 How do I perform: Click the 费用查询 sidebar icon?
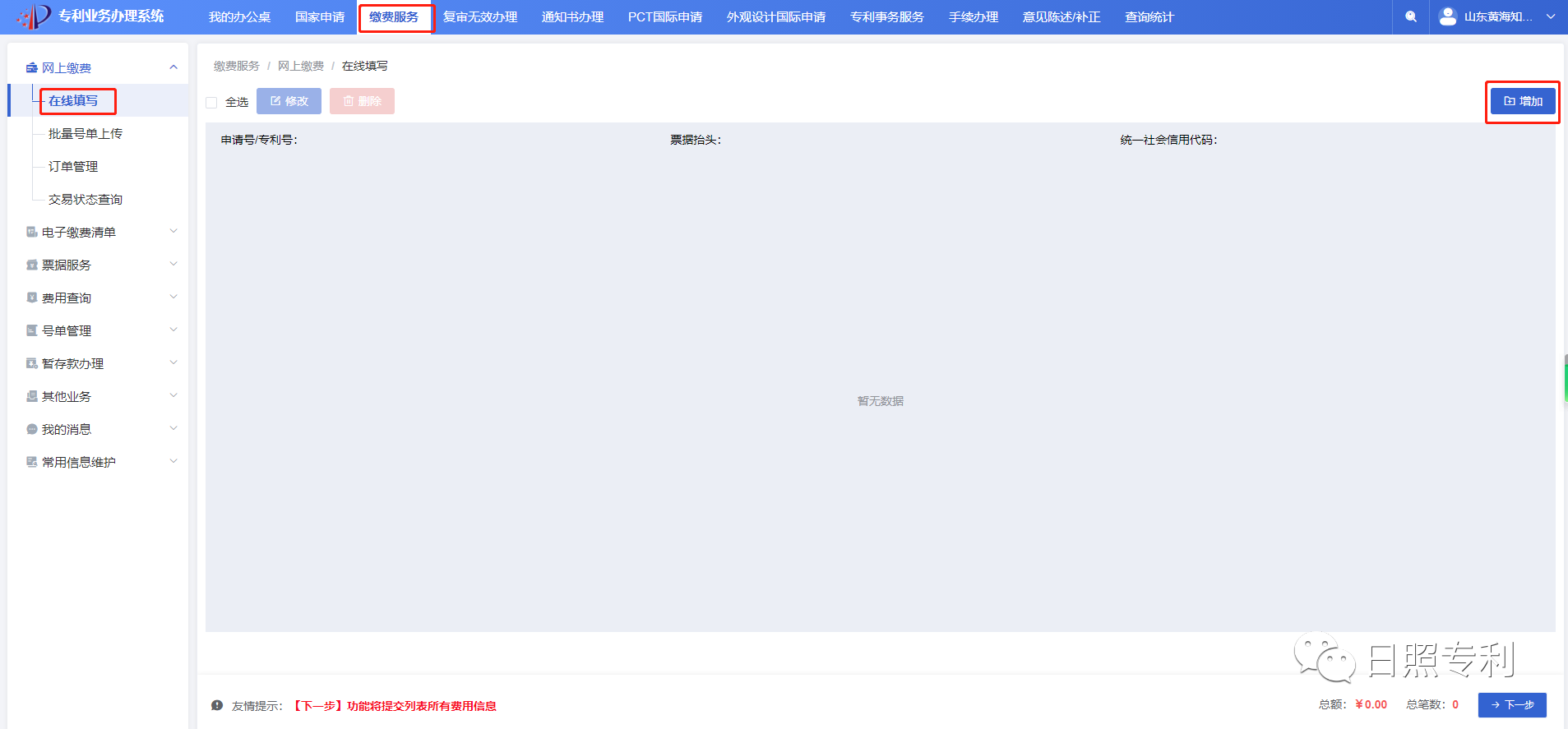click(32, 298)
